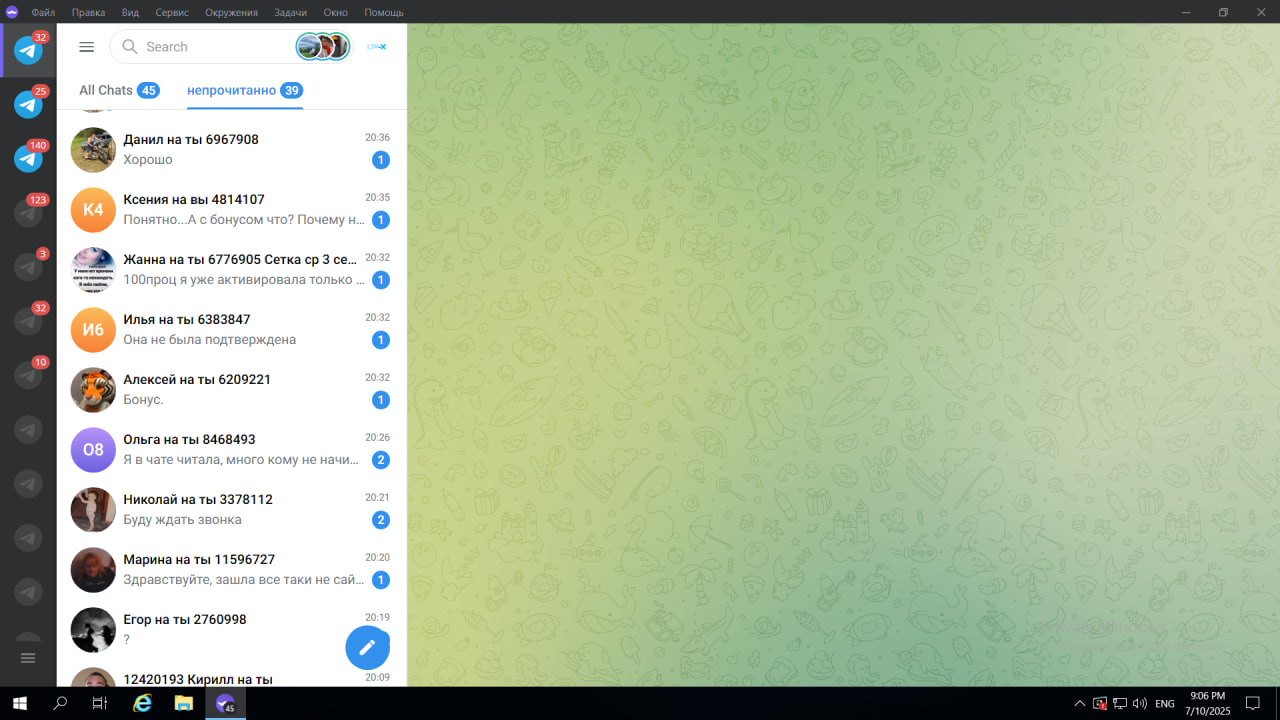This screenshot has height=720, width=1280.
Task: Open chat Илья на ты 6383847
Action: 232,330
